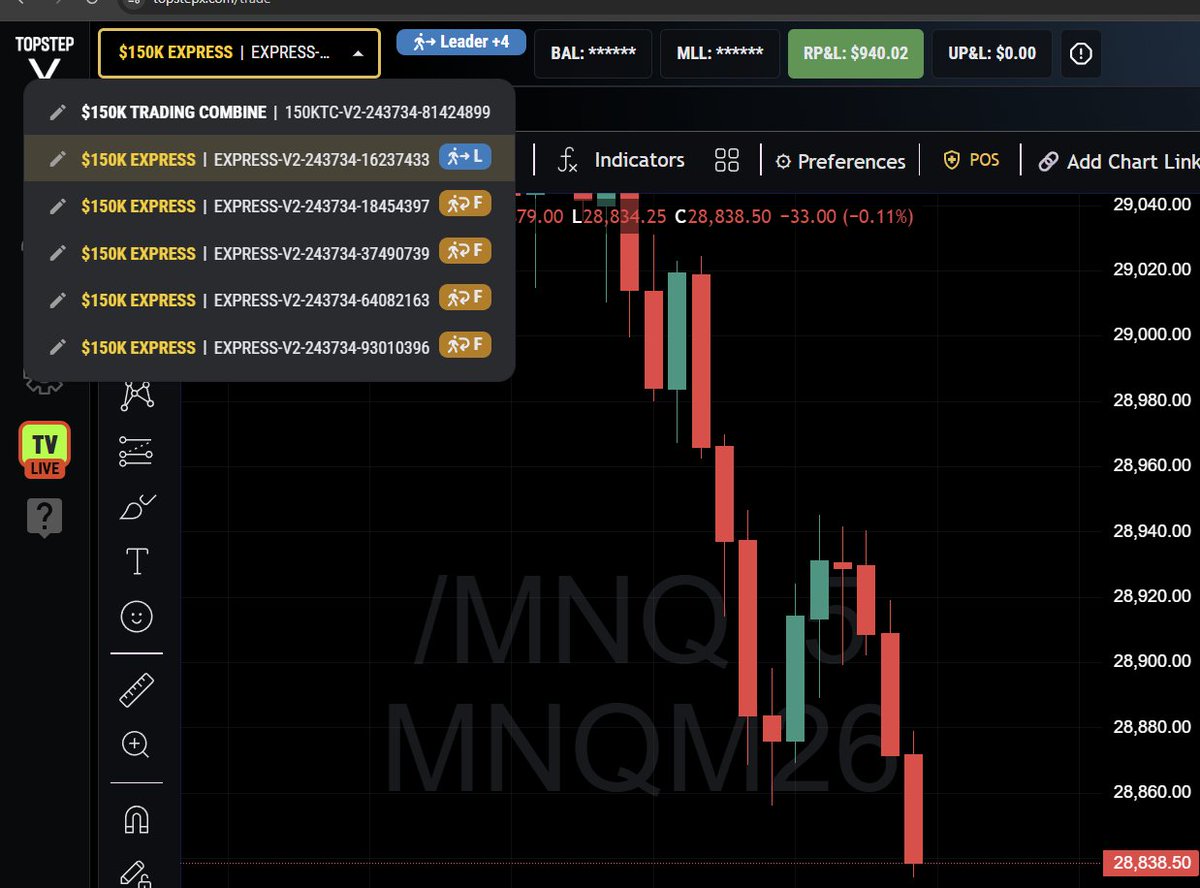Click the Leader +4 copy trading badge
This screenshot has width=1200, height=888.
coord(461,42)
